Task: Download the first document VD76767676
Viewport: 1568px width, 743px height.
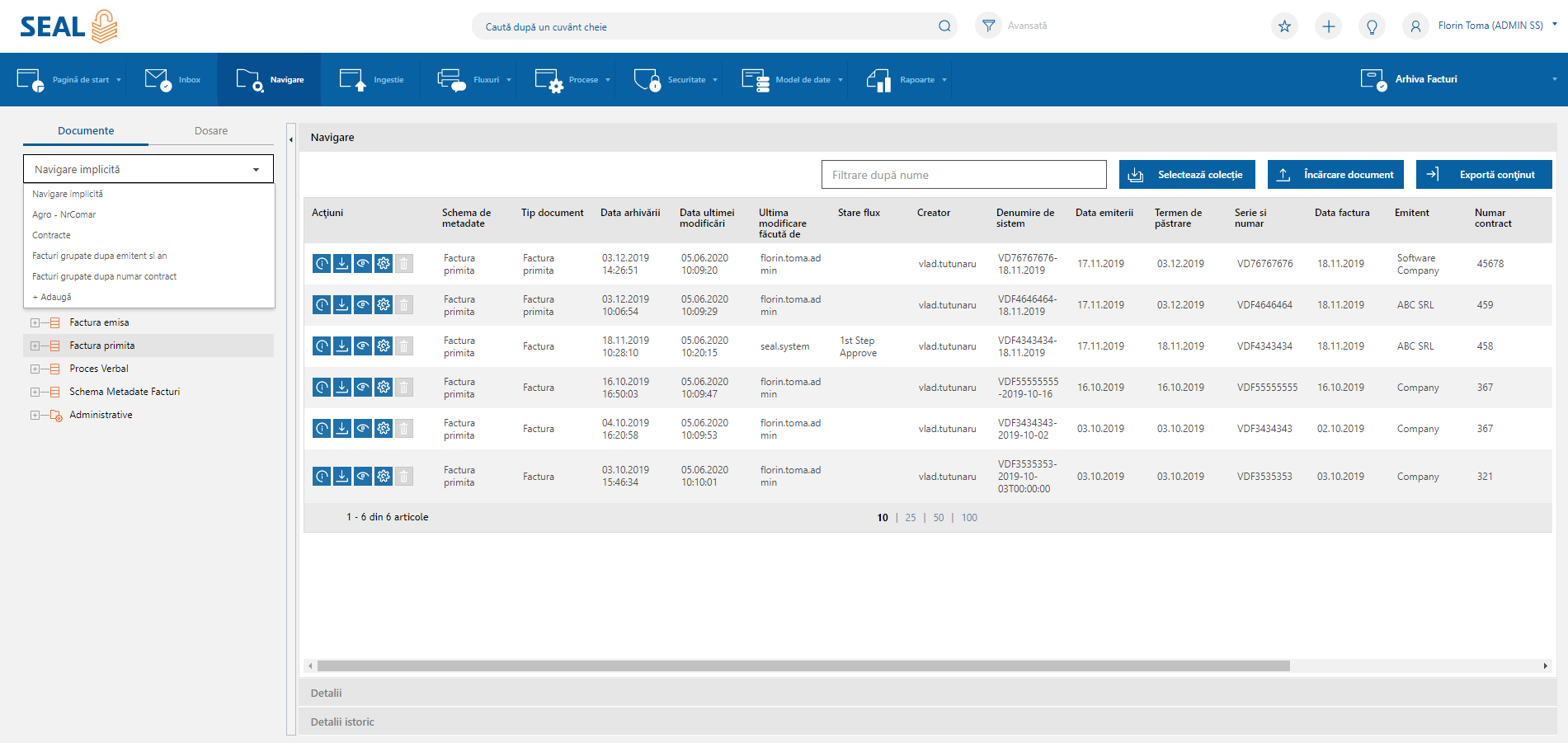Action: [x=342, y=264]
